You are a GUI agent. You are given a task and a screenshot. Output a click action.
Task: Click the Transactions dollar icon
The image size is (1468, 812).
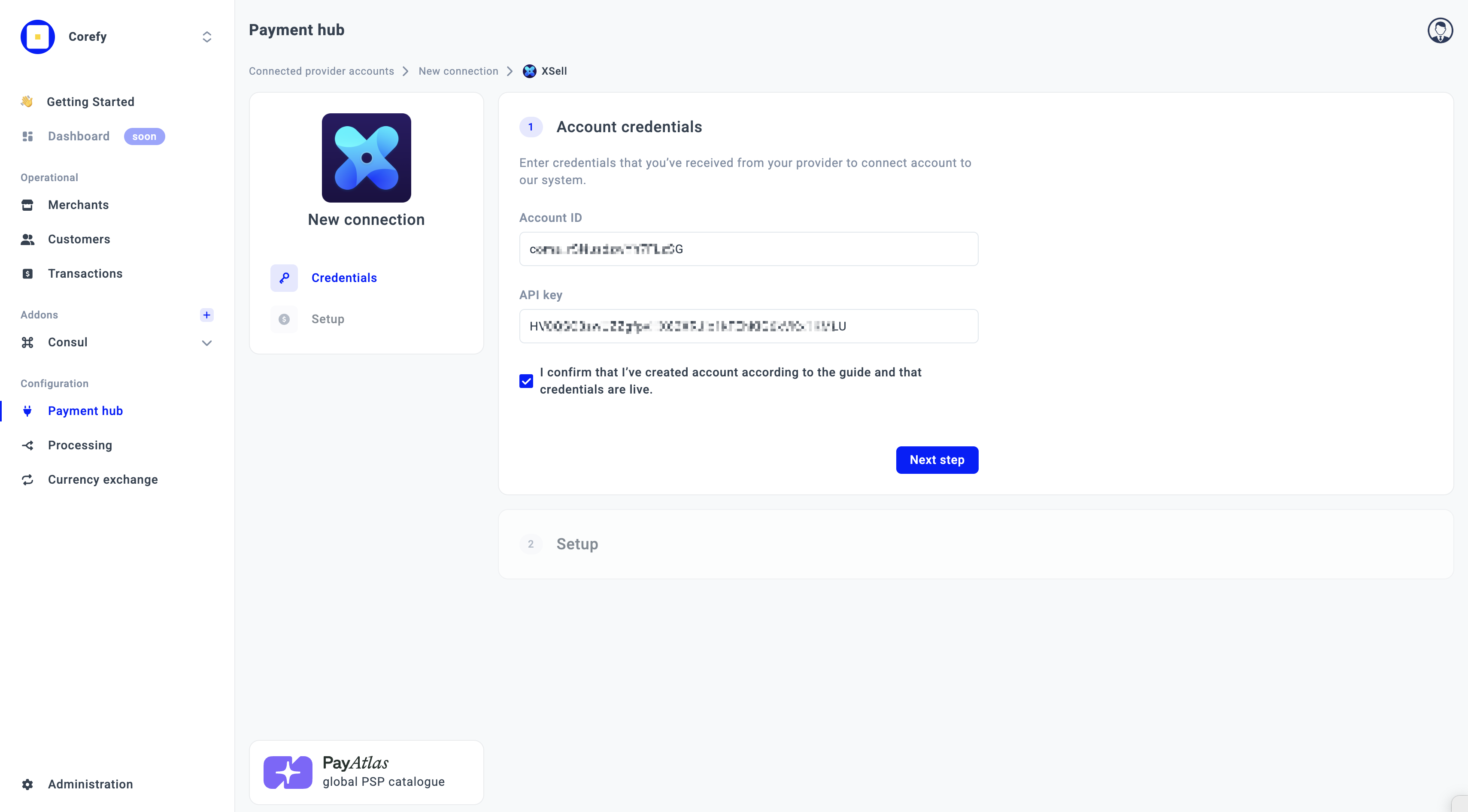pos(27,273)
